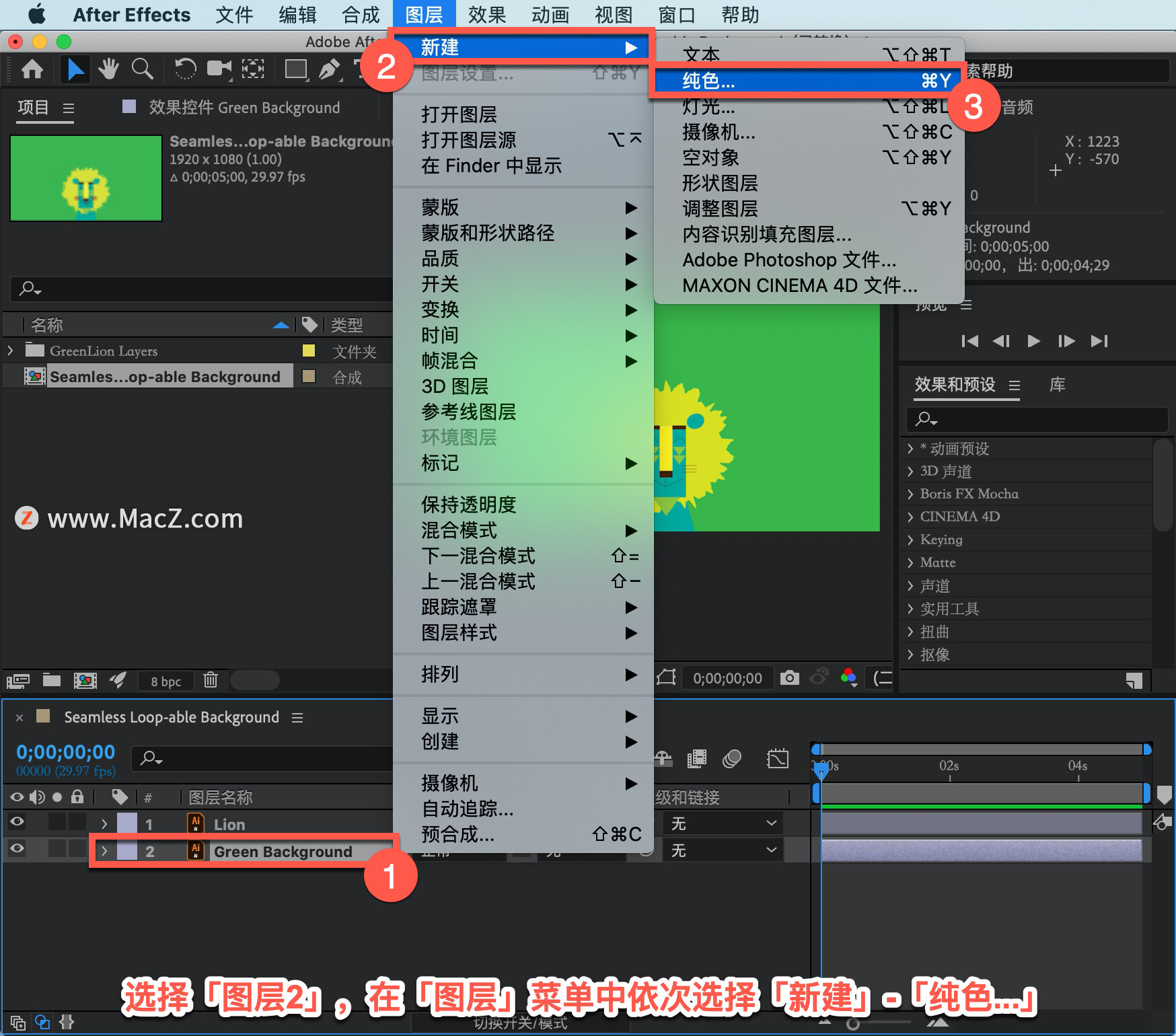Expand the Lion layer properties
1176x1036 pixels.
tap(104, 824)
